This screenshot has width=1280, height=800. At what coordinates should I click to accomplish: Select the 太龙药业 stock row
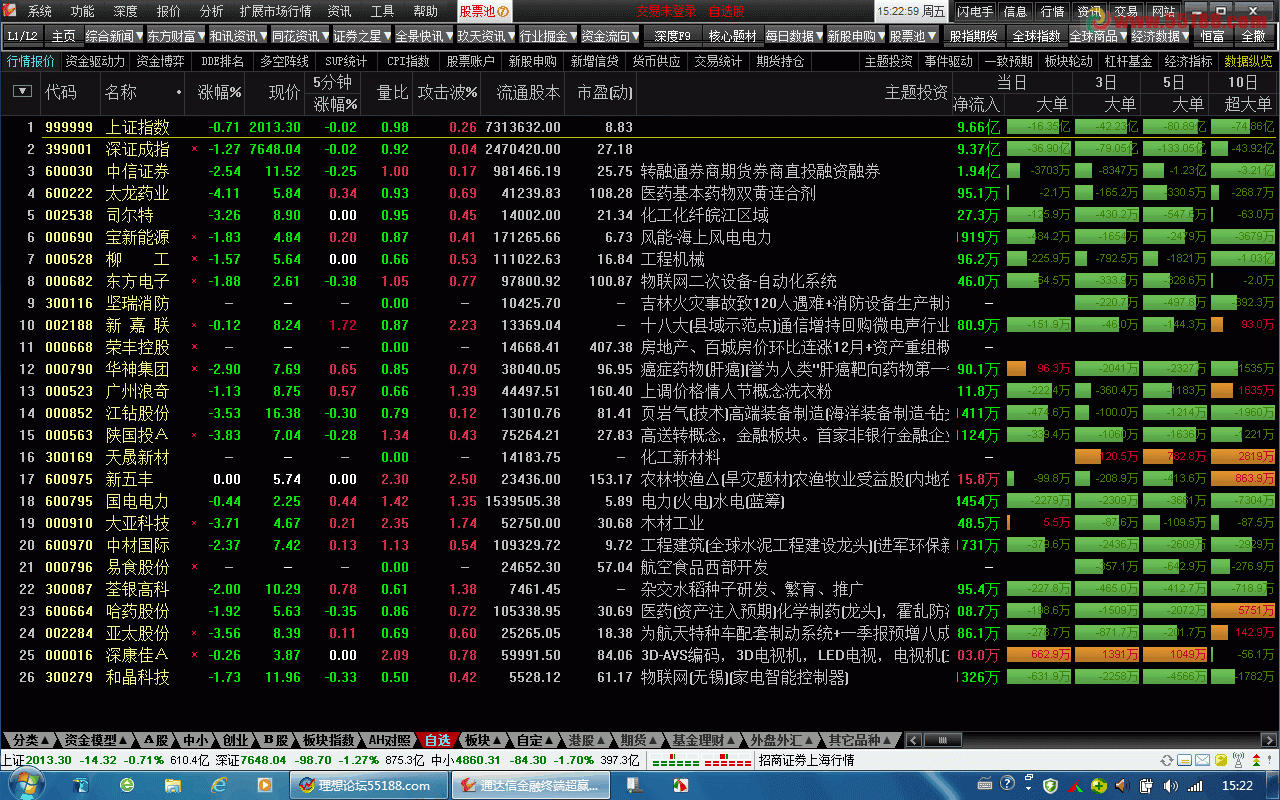[640, 193]
